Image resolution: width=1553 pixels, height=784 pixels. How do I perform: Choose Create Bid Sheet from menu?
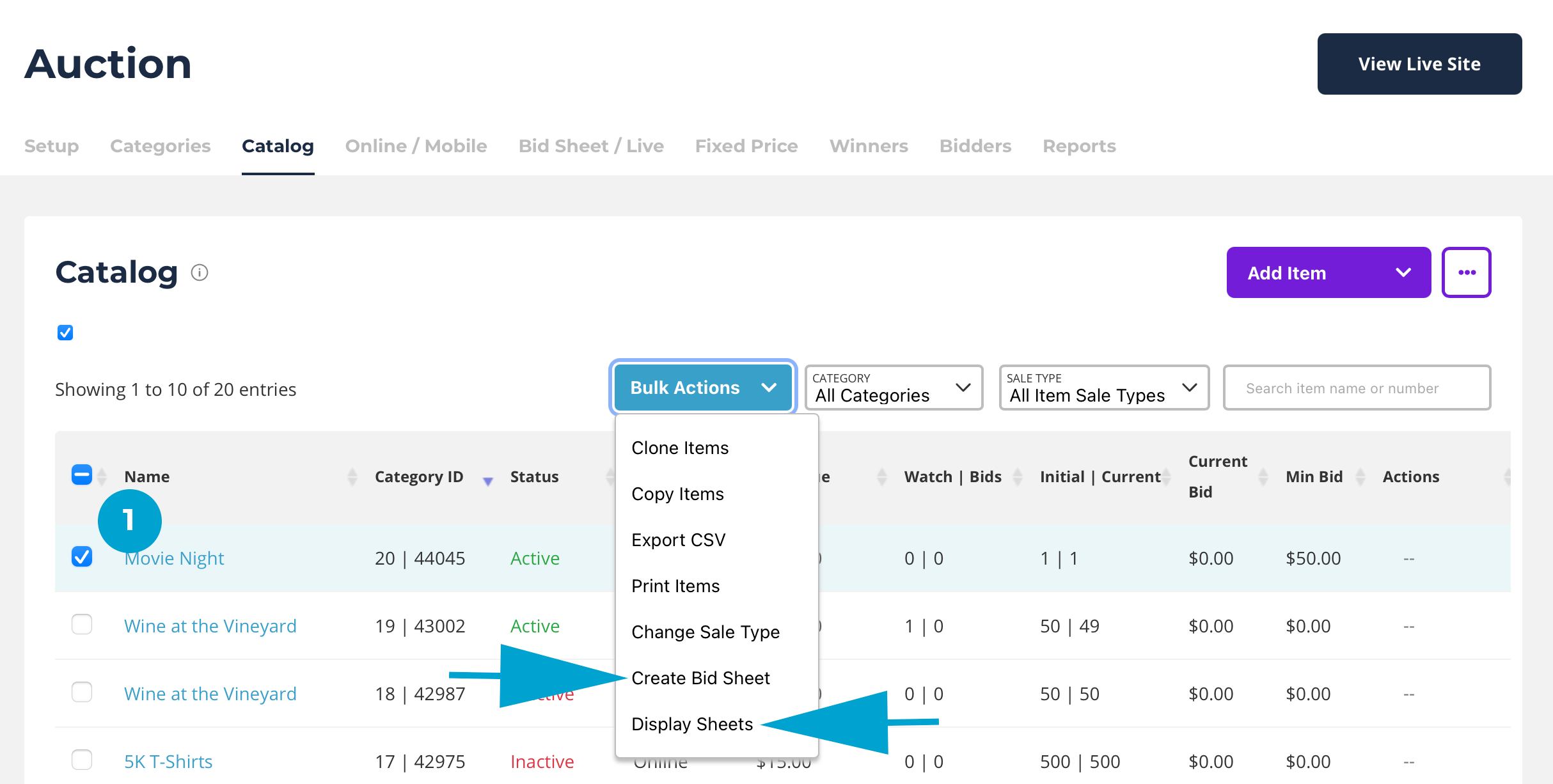pyautogui.click(x=700, y=678)
